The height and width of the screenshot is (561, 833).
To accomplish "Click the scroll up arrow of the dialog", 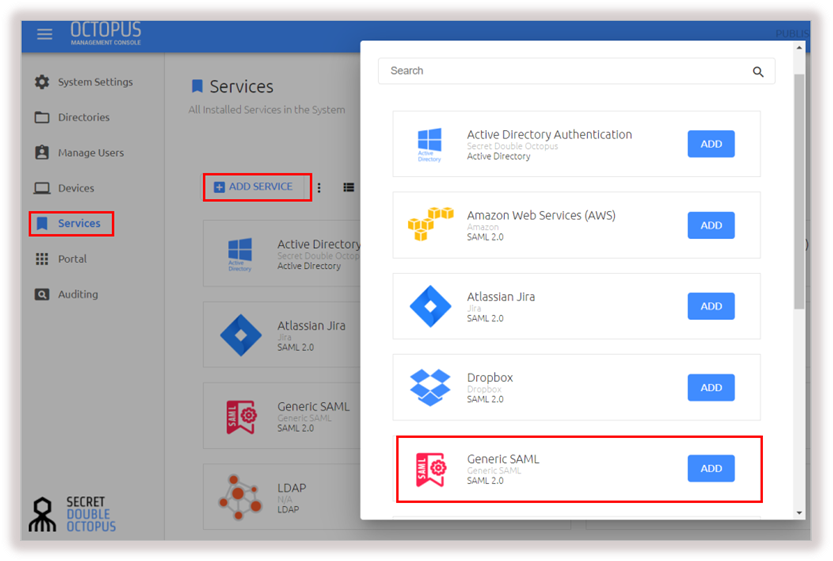I will coord(799,48).
